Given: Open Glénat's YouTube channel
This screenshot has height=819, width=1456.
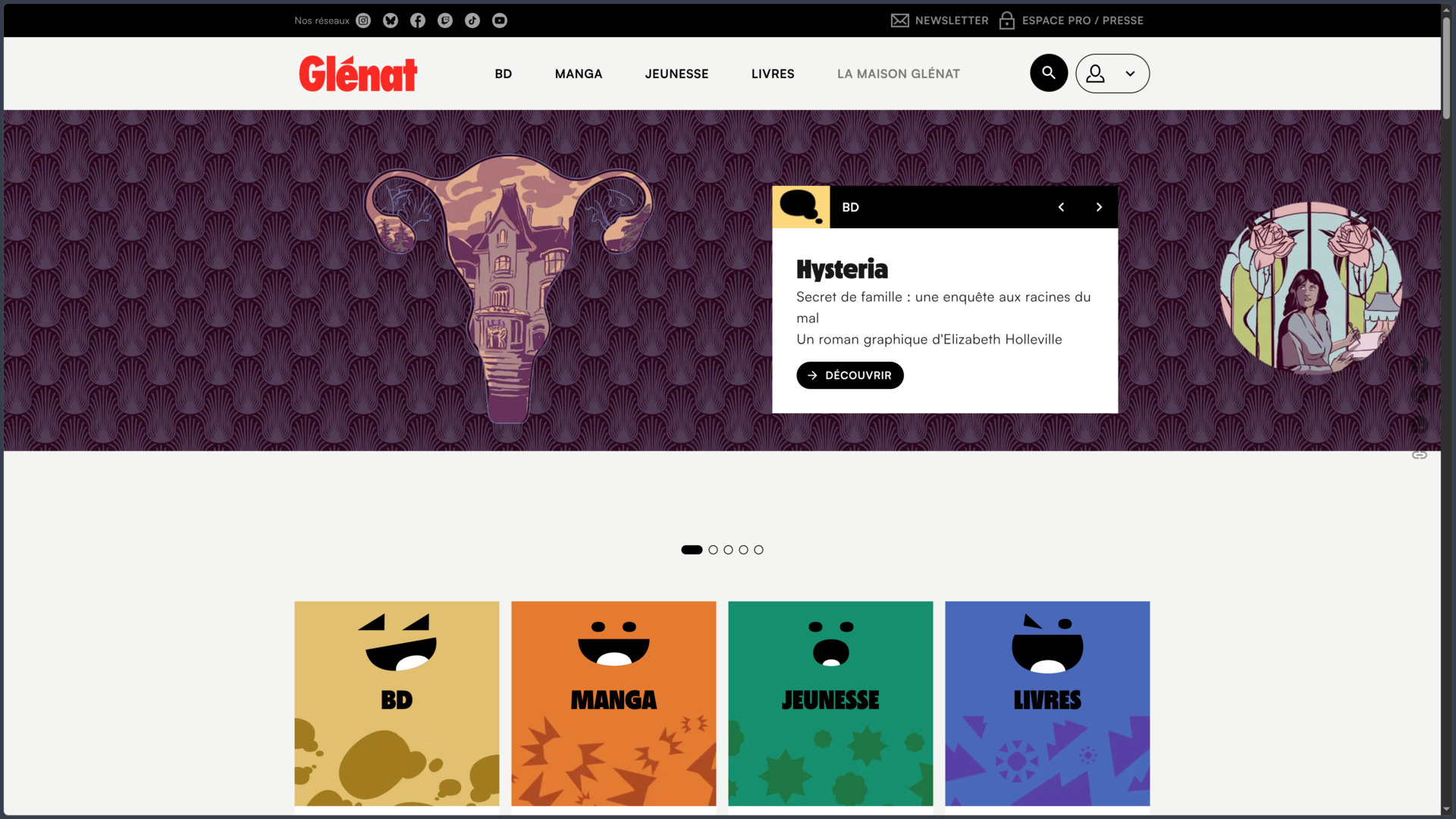Looking at the screenshot, I should tap(500, 20).
